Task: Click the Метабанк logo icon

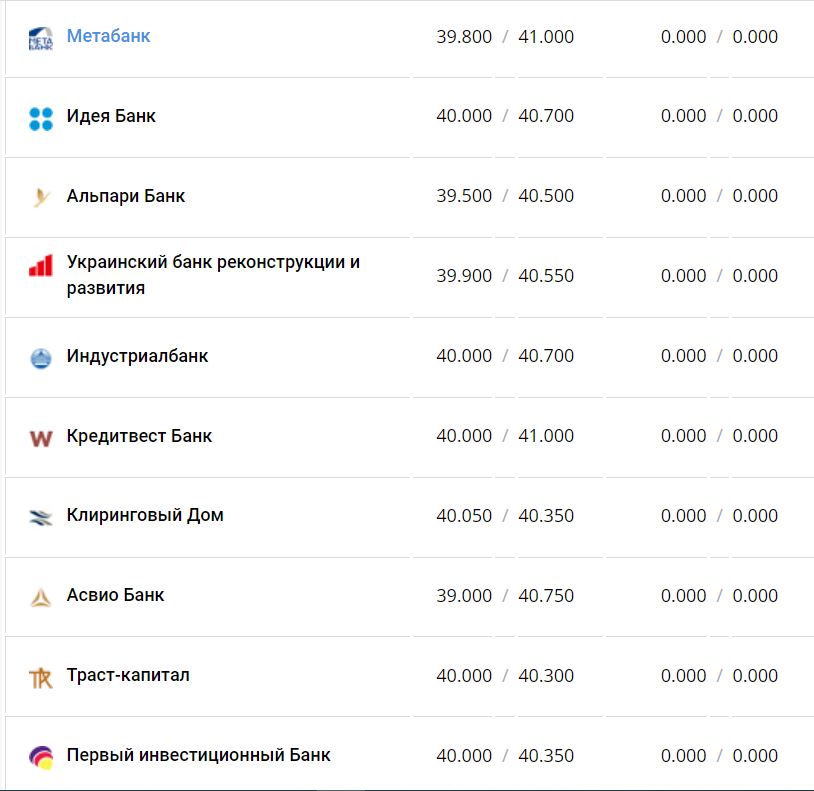Action: 40,38
